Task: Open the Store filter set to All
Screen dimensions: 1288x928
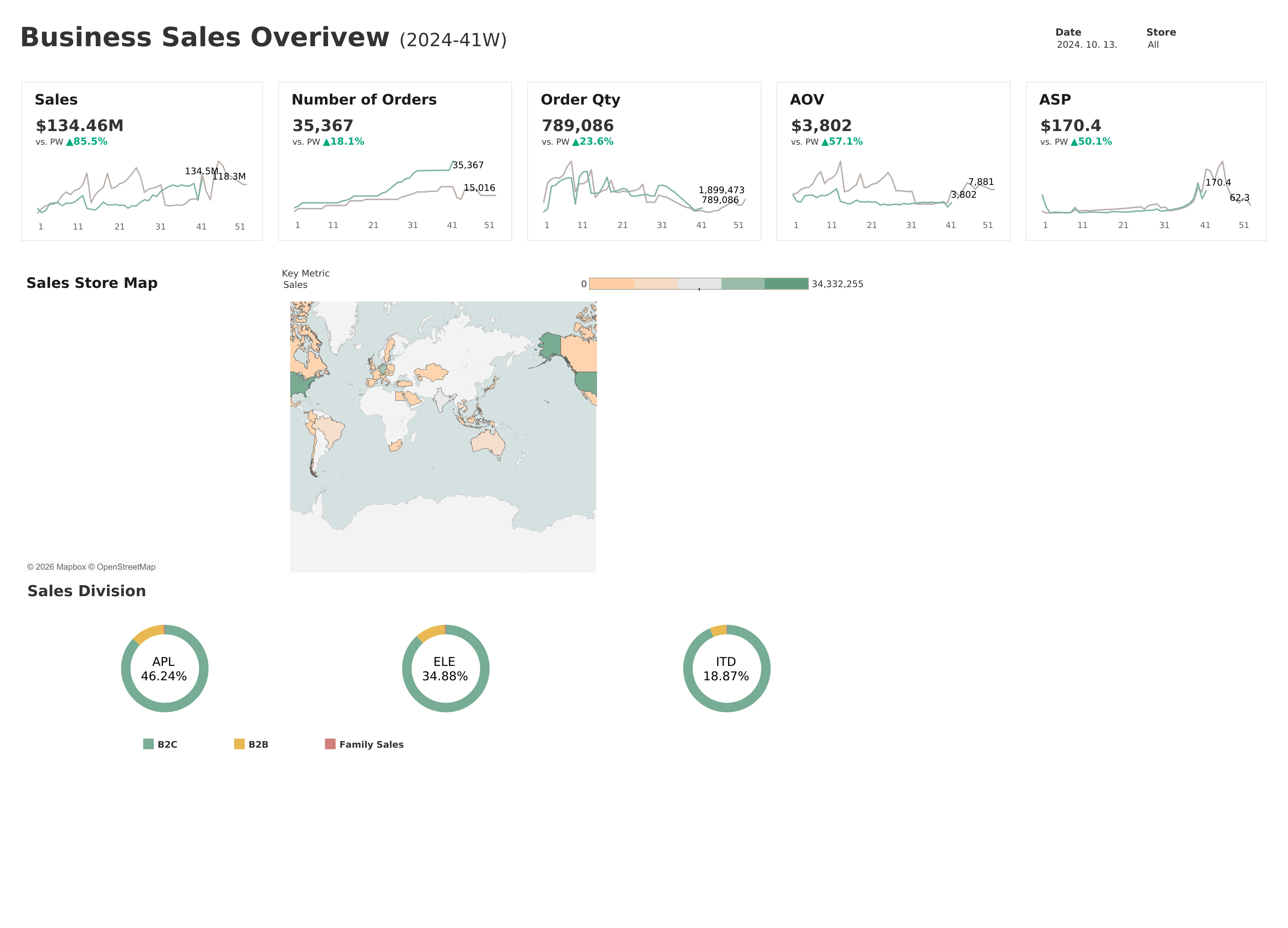Action: tap(1153, 44)
